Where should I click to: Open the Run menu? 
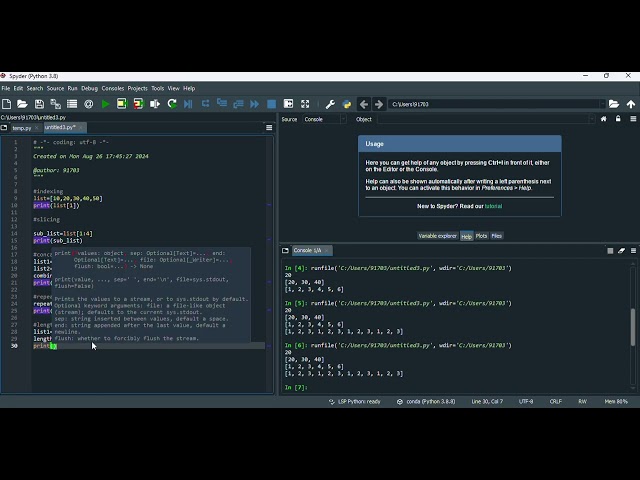72,88
